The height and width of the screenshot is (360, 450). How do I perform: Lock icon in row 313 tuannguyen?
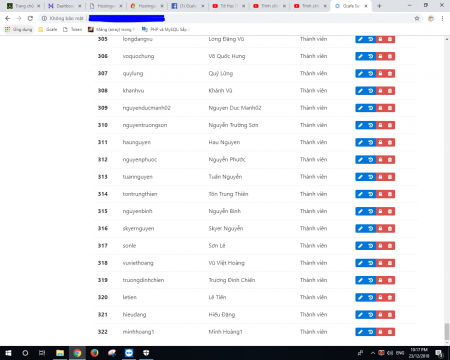tap(380, 177)
